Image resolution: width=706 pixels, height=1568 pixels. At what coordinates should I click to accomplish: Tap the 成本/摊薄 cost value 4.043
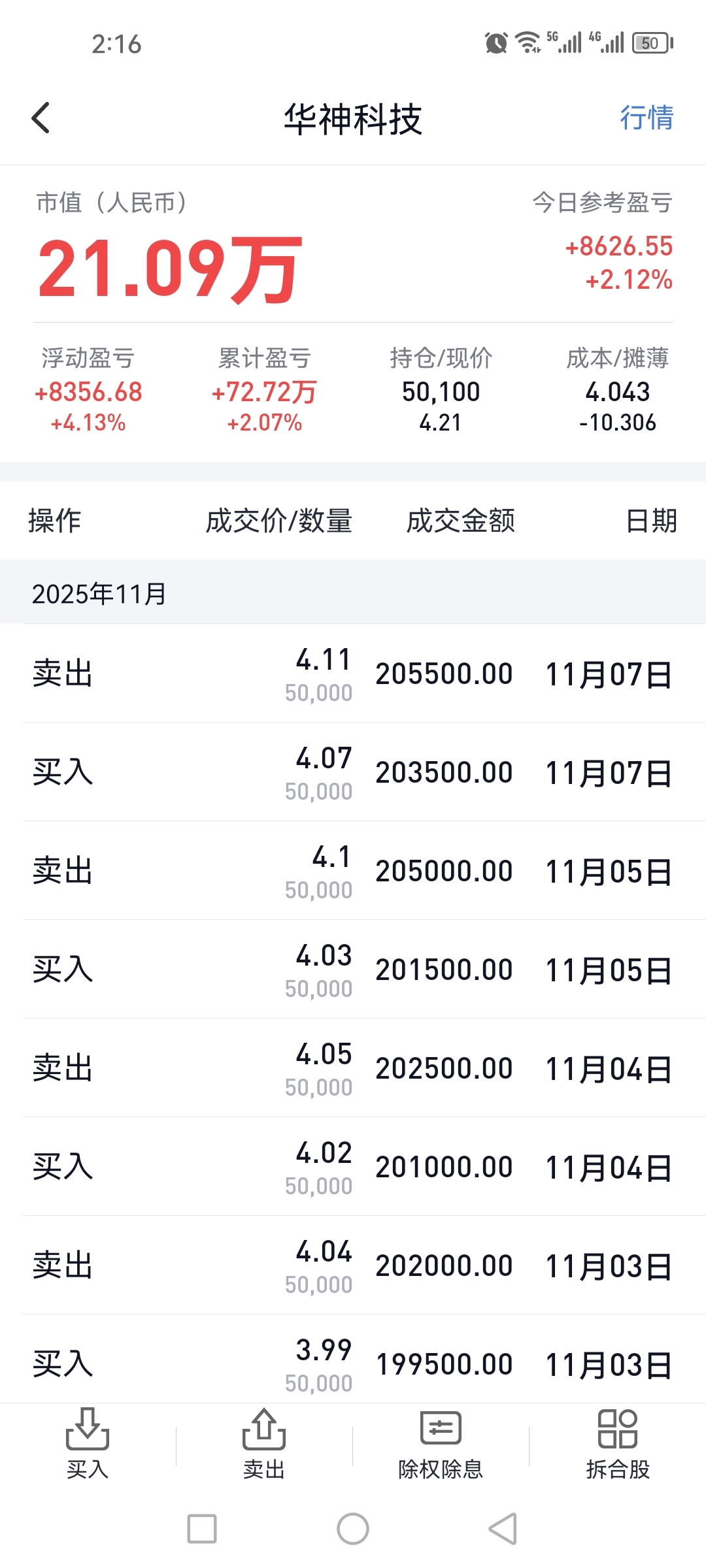click(x=617, y=392)
